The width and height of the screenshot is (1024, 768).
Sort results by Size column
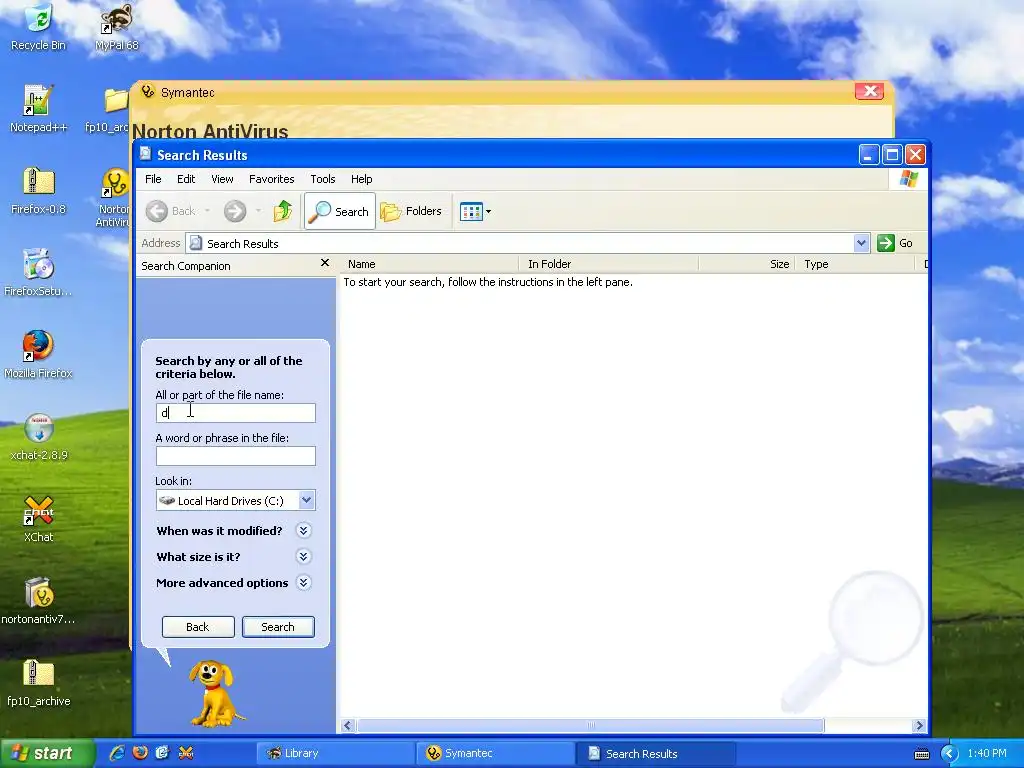pos(747,264)
